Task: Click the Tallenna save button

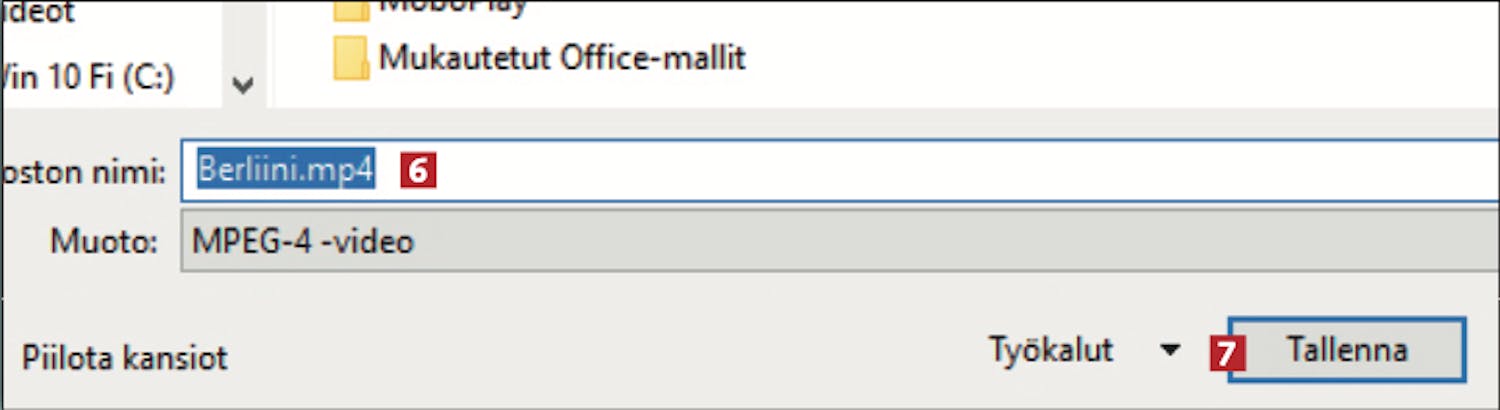Action: [1347, 350]
